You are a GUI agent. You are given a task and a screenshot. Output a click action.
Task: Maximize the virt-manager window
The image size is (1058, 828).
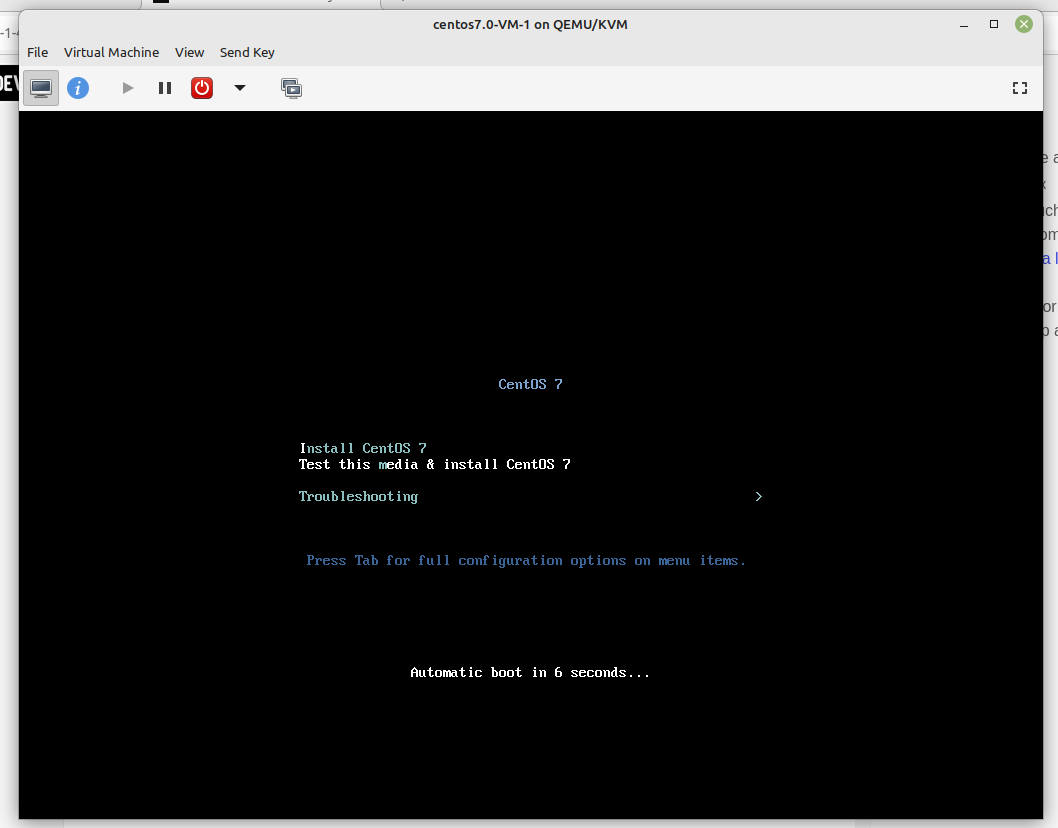(994, 24)
